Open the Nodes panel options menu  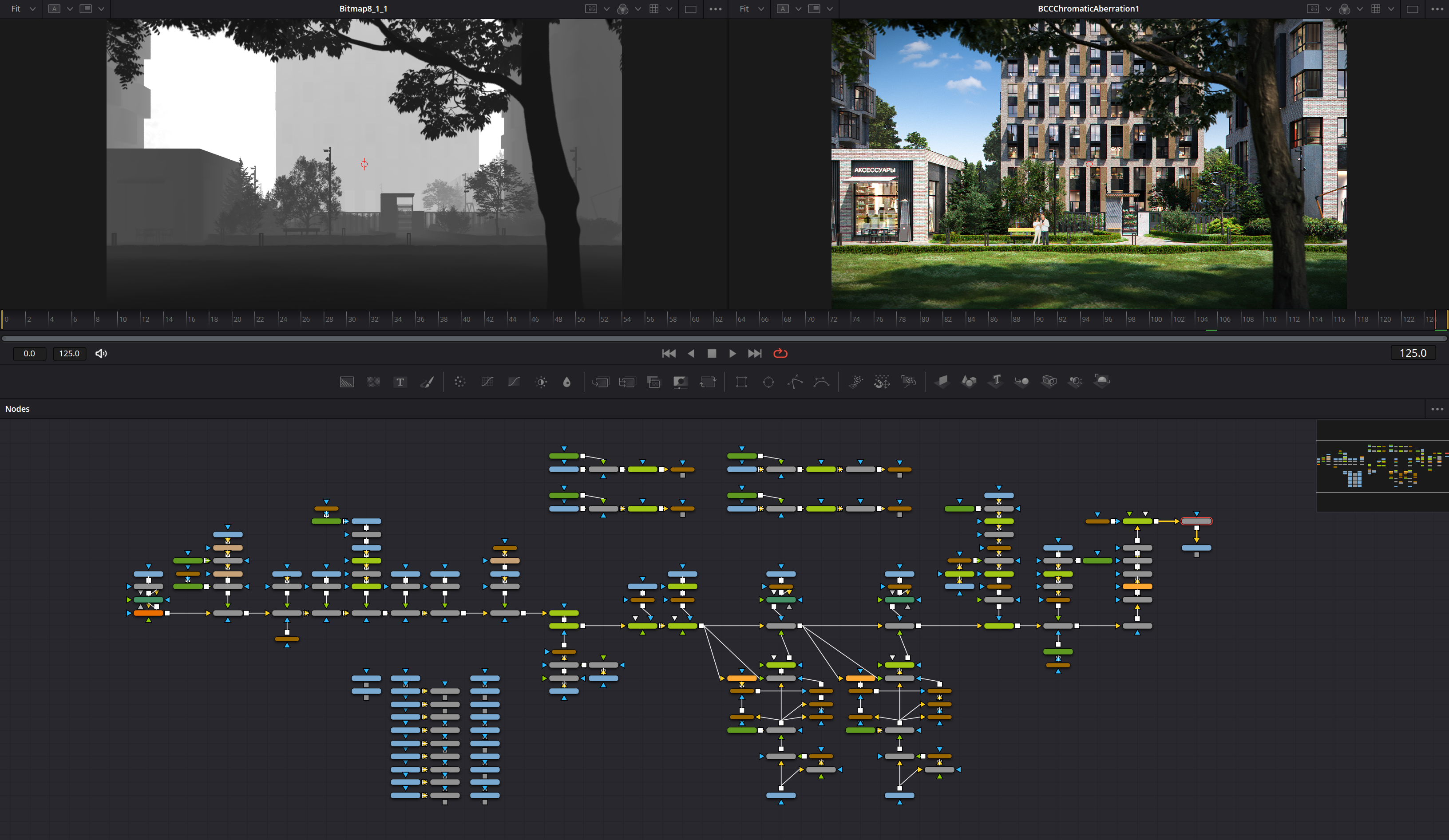(x=1437, y=409)
